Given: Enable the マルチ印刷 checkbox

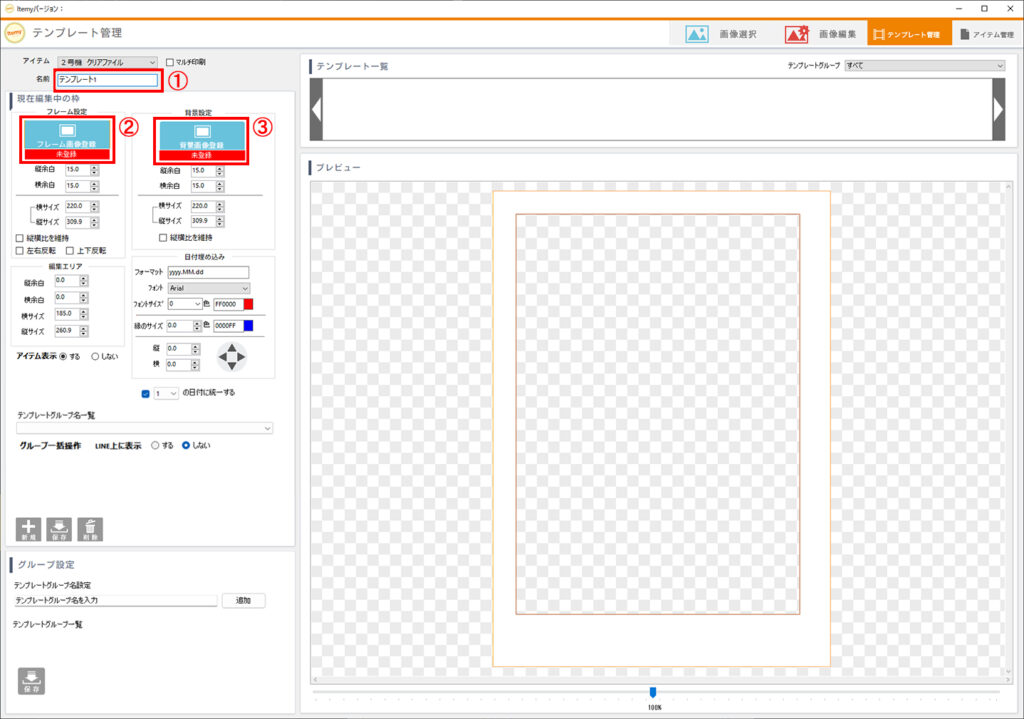Looking at the screenshot, I should click(169, 62).
